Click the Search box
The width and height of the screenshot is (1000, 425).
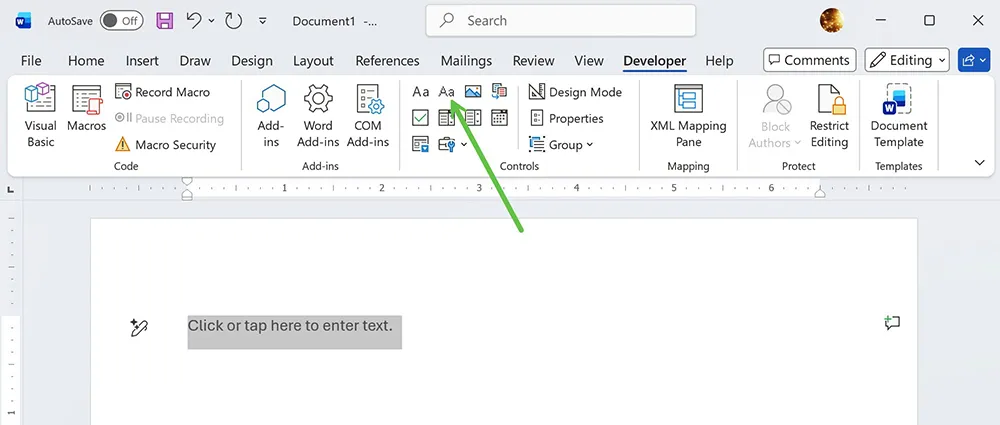point(561,21)
